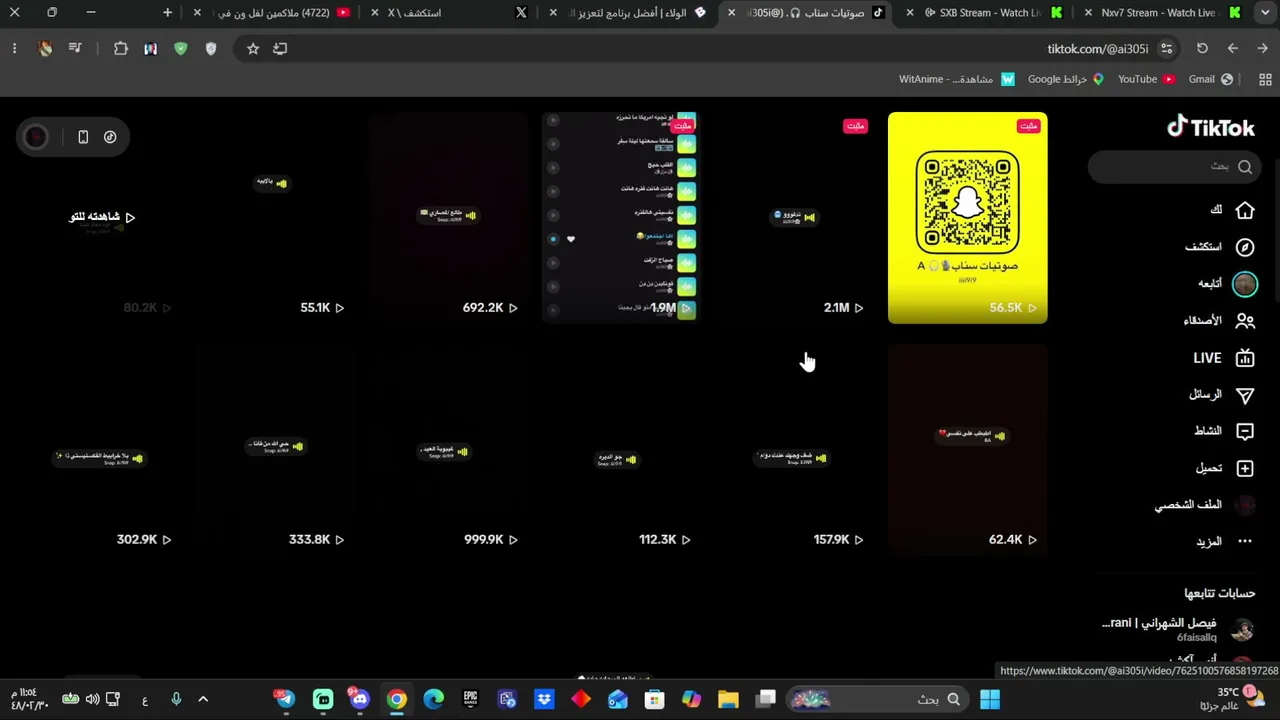Viewport: 1280px width, 720px height.
Task: Switch to the الولاء tab
Action: click(629, 13)
